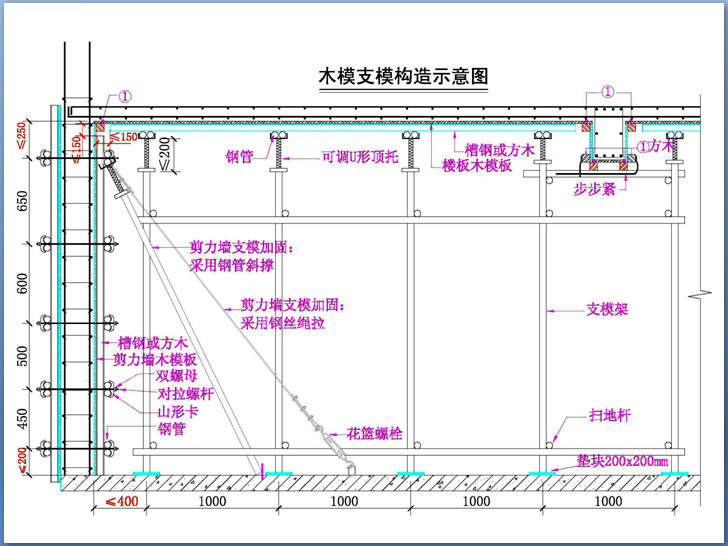Select the 山形卡 label
This screenshot has height=546, width=728.
click(175, 411)
